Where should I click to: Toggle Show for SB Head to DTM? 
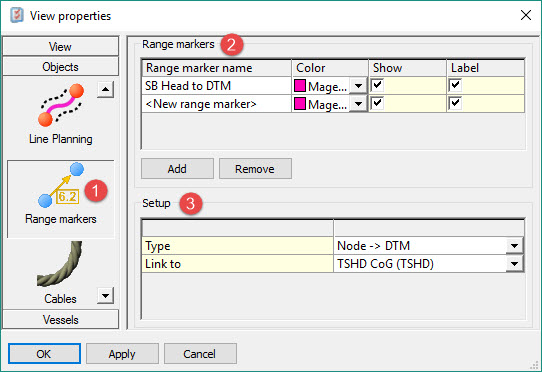point(377,85)
